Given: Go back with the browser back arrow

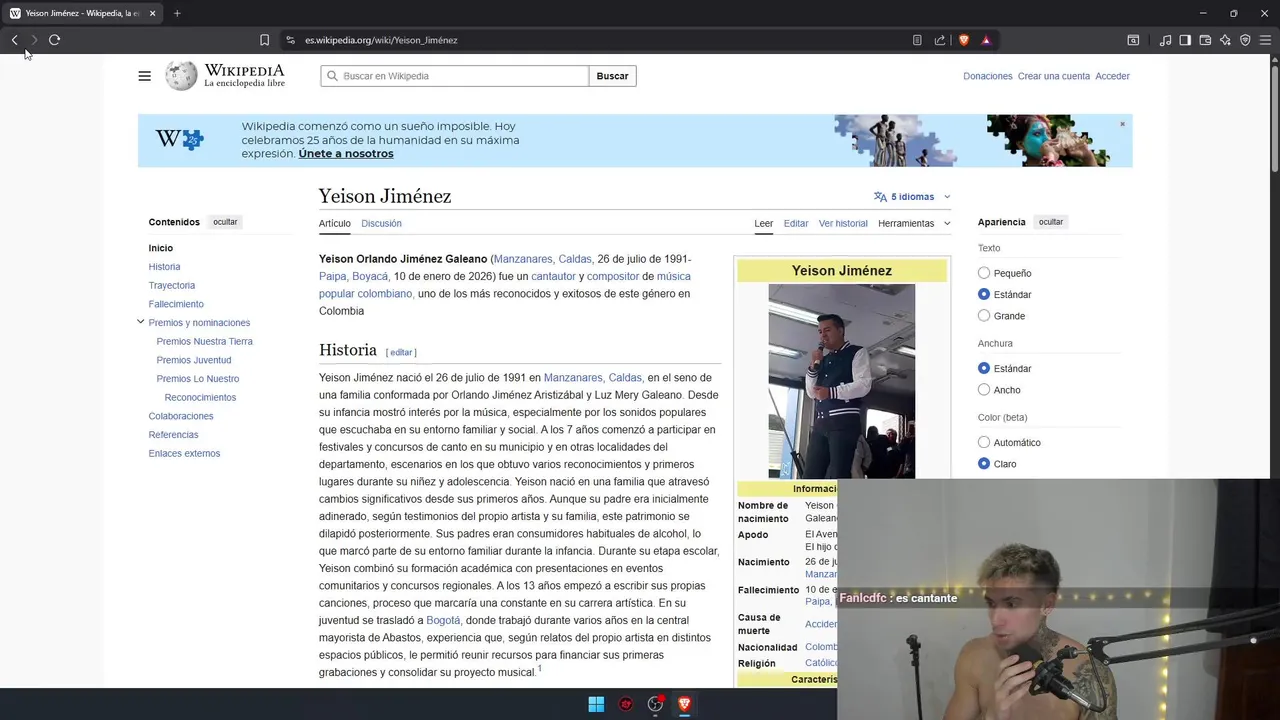Looking at the screenshot, I should (x=14, y=40).
